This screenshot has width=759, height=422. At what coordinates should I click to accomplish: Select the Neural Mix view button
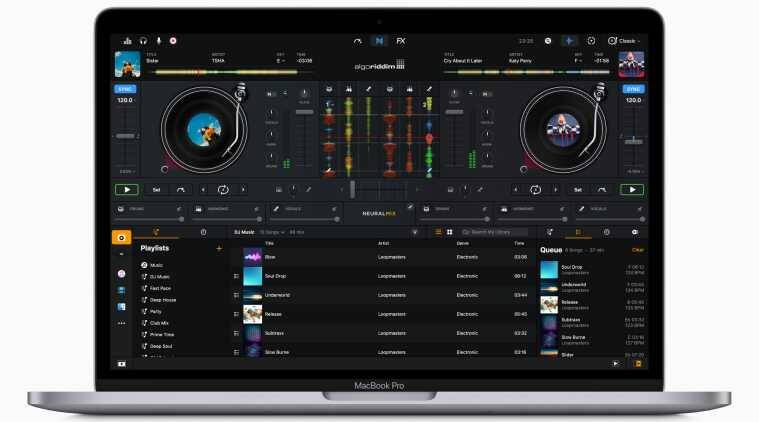[x=379, y=41]
